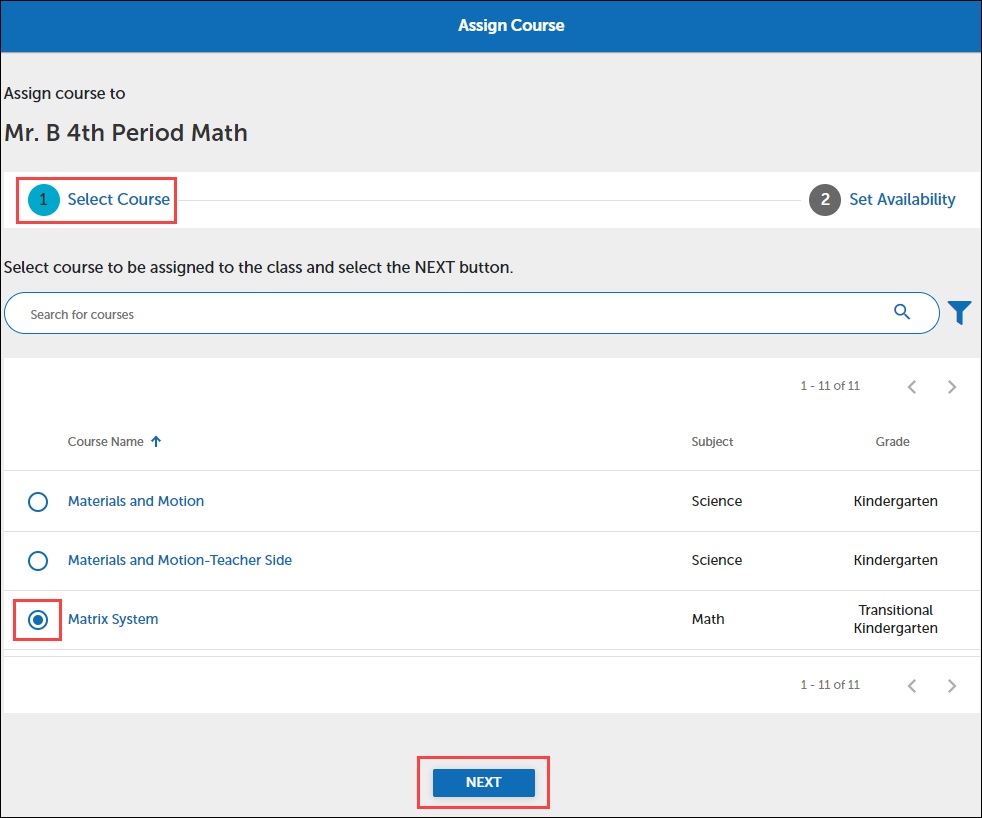Click the Grade column header
This screenshot has width=982, height=818.
(892, 441)
